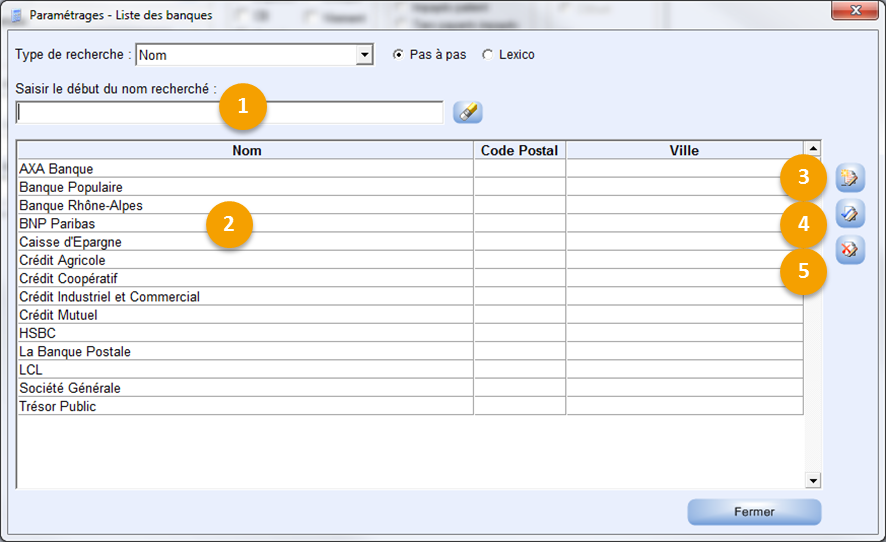Click the 'Ville' column header
886x542 pixels.
click(684, 151)
